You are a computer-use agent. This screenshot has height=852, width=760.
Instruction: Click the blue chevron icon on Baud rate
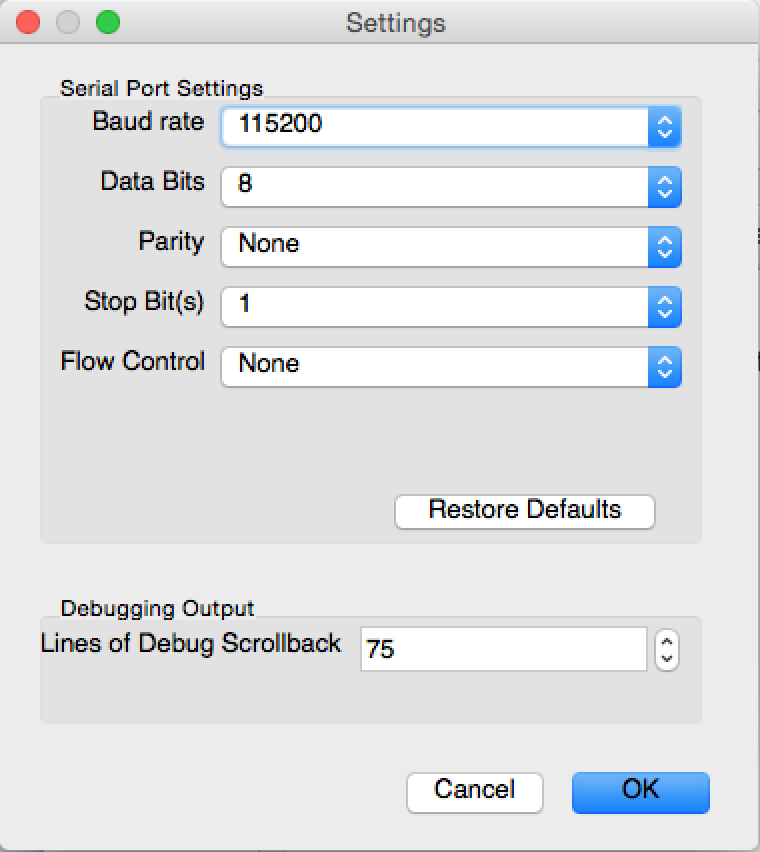[664, 126]
